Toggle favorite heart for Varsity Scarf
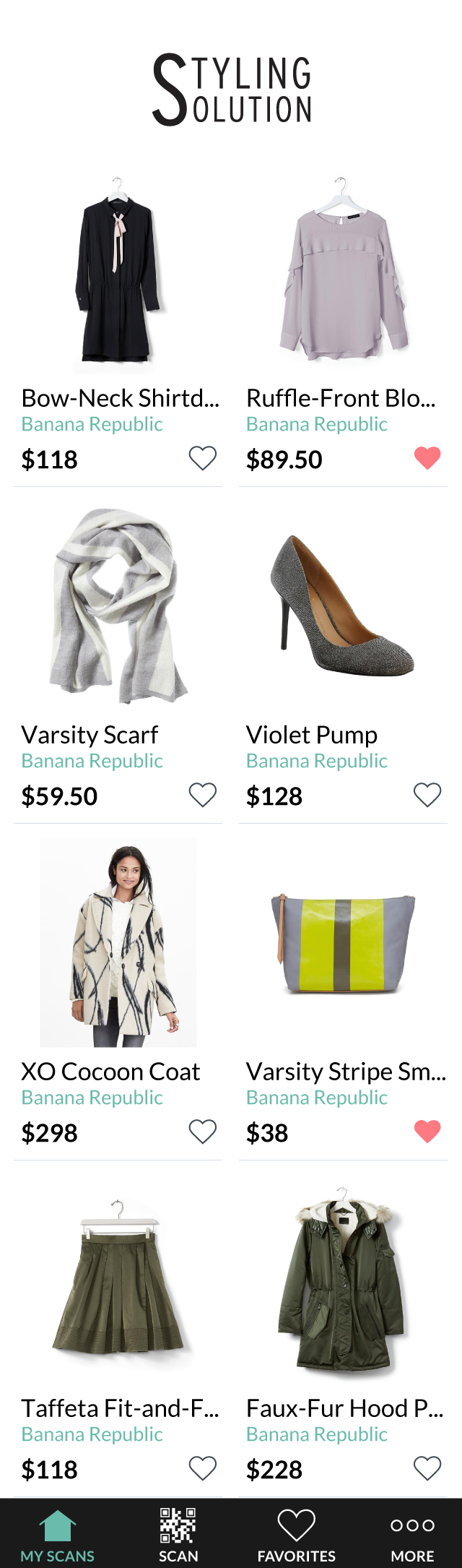The height and width of the screenshot is (1568, 462). (203, 795)
